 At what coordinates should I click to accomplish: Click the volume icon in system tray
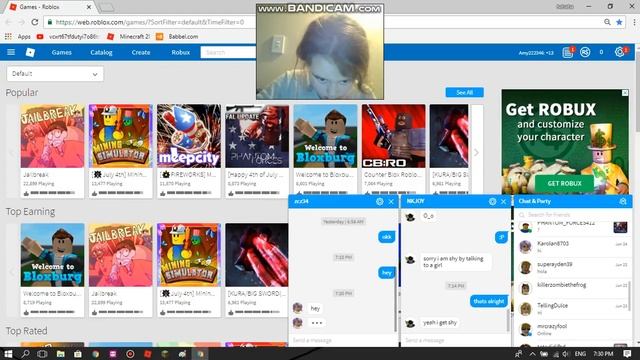[x=565, y=354]
